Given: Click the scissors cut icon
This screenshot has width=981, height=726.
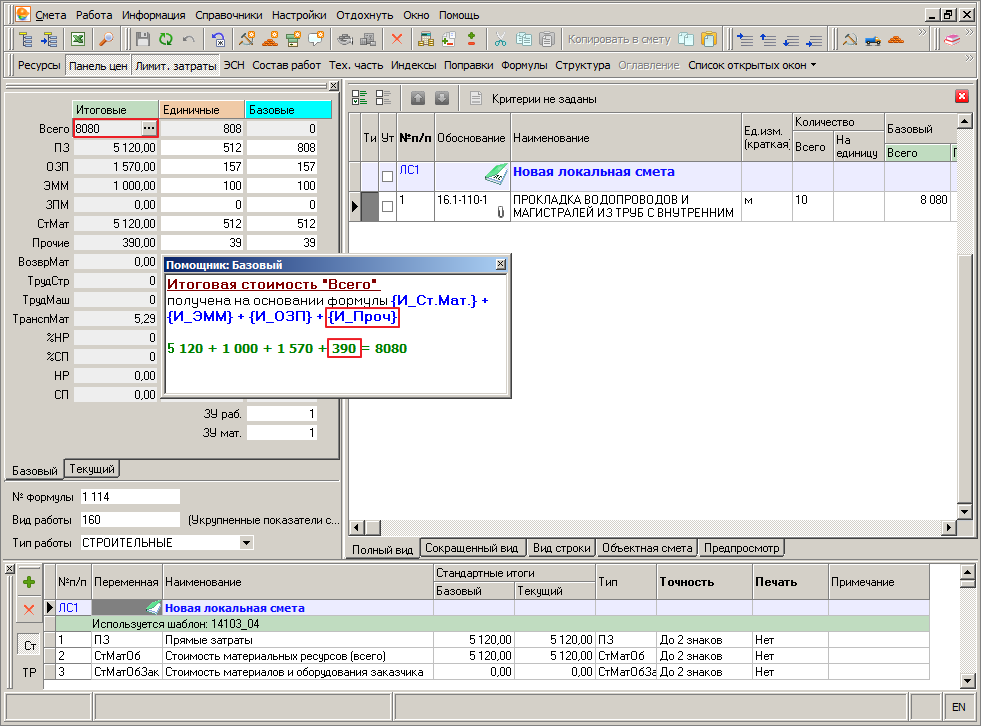Looking at the screenshot, I should point(500,39).
